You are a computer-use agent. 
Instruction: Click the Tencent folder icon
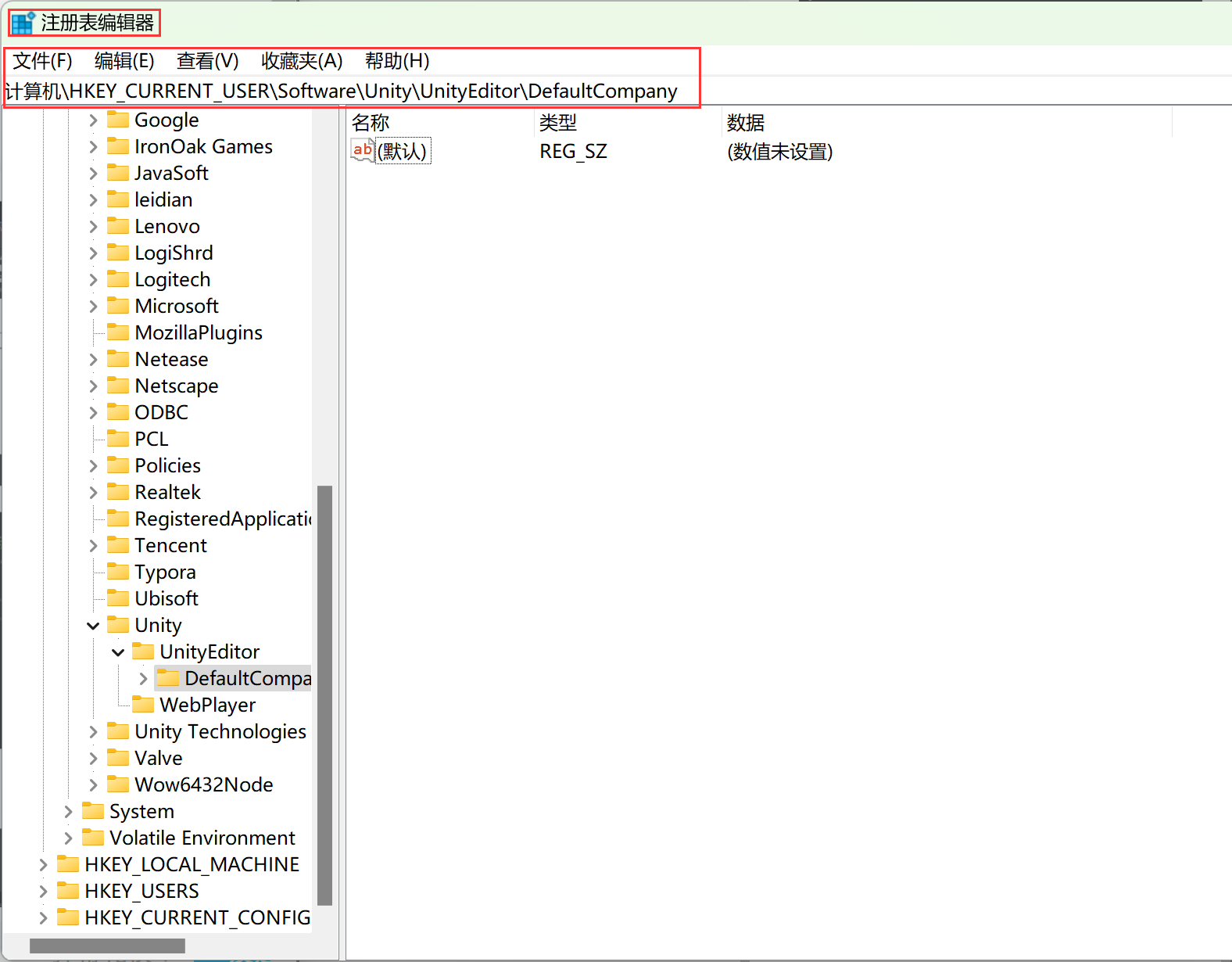pyautogui.click(x=118, y=545)
